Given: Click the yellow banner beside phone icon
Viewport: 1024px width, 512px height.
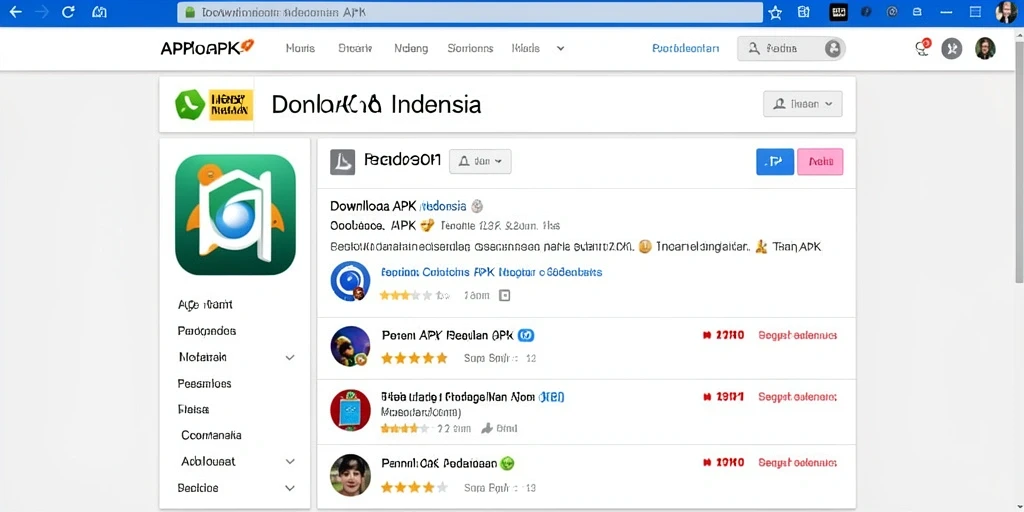Looking at the screenshot, I should [231, 104].
